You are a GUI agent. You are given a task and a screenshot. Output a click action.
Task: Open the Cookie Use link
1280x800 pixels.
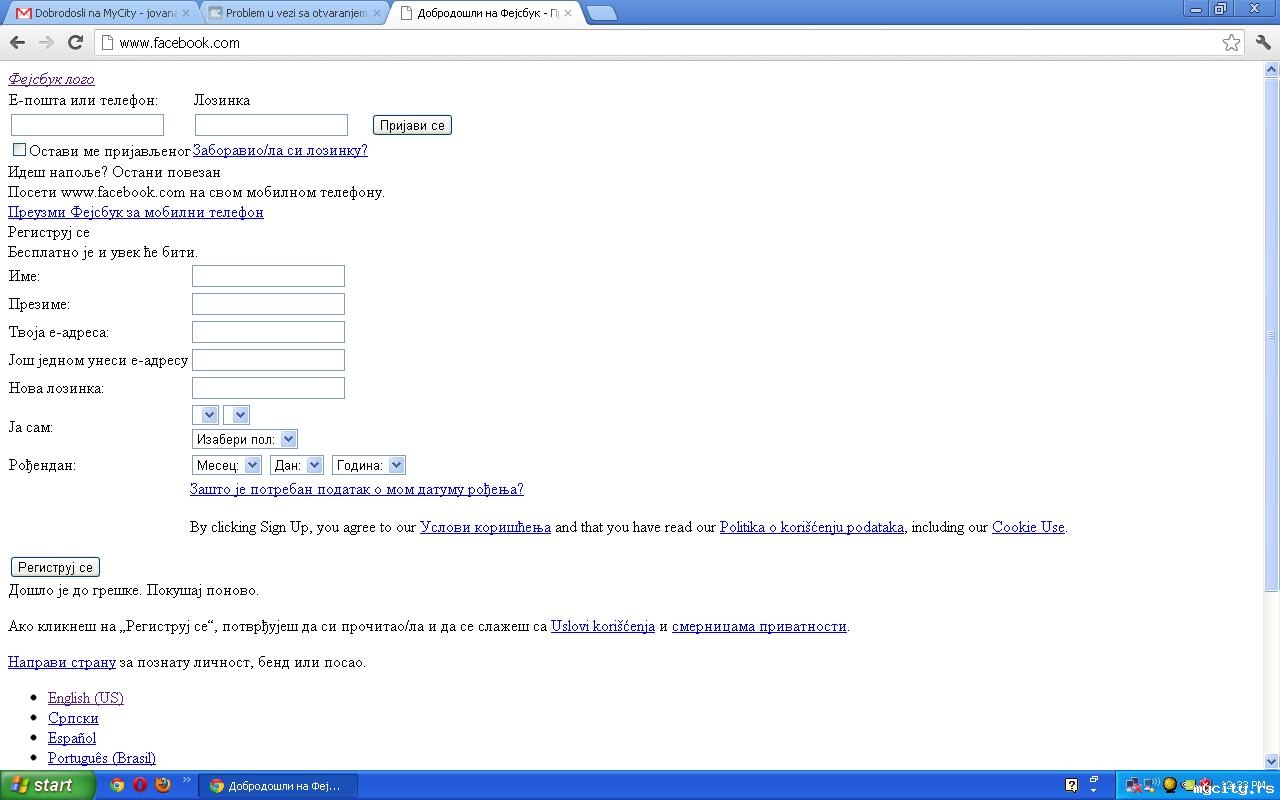coord(1028,527)
